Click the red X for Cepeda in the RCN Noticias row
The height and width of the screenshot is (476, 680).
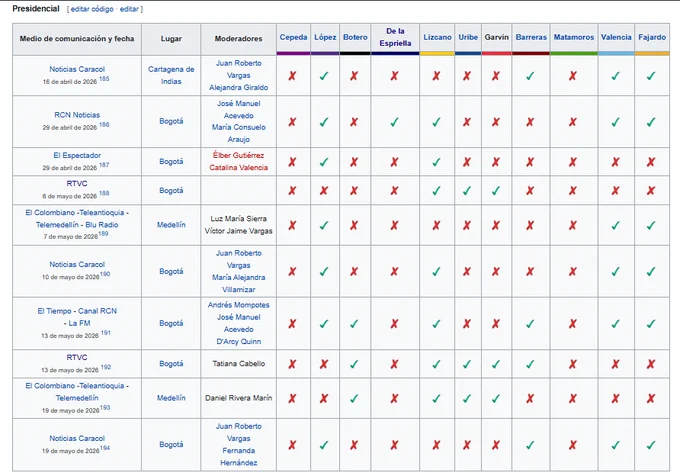click(292, 122)
